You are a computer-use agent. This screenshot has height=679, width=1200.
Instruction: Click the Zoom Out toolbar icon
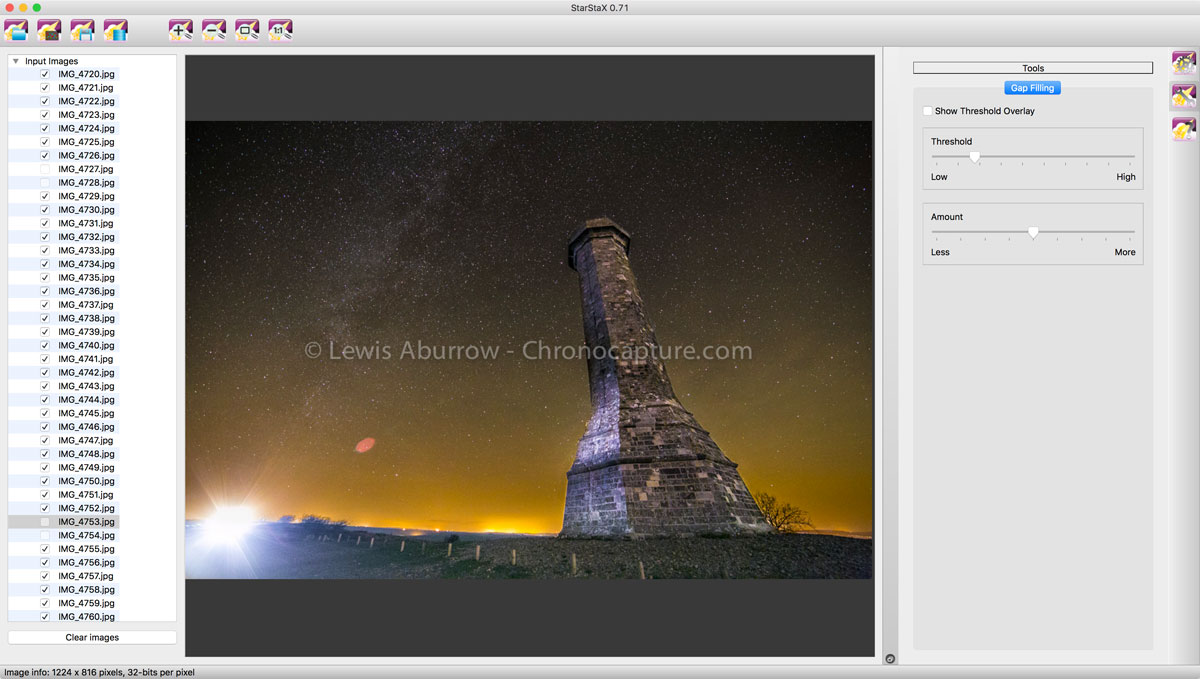coord(214,30)
